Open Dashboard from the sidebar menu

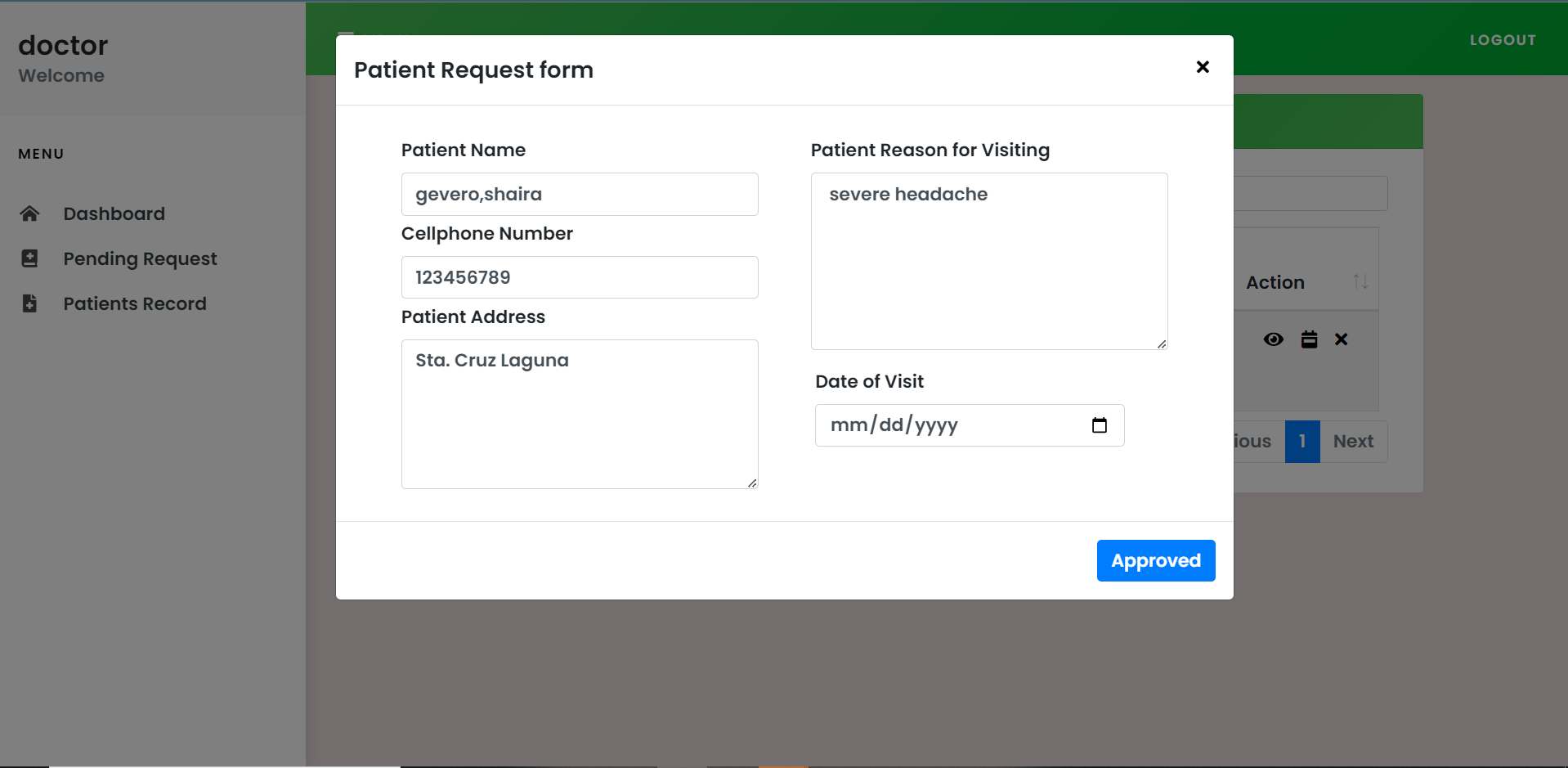click(114, 213)
